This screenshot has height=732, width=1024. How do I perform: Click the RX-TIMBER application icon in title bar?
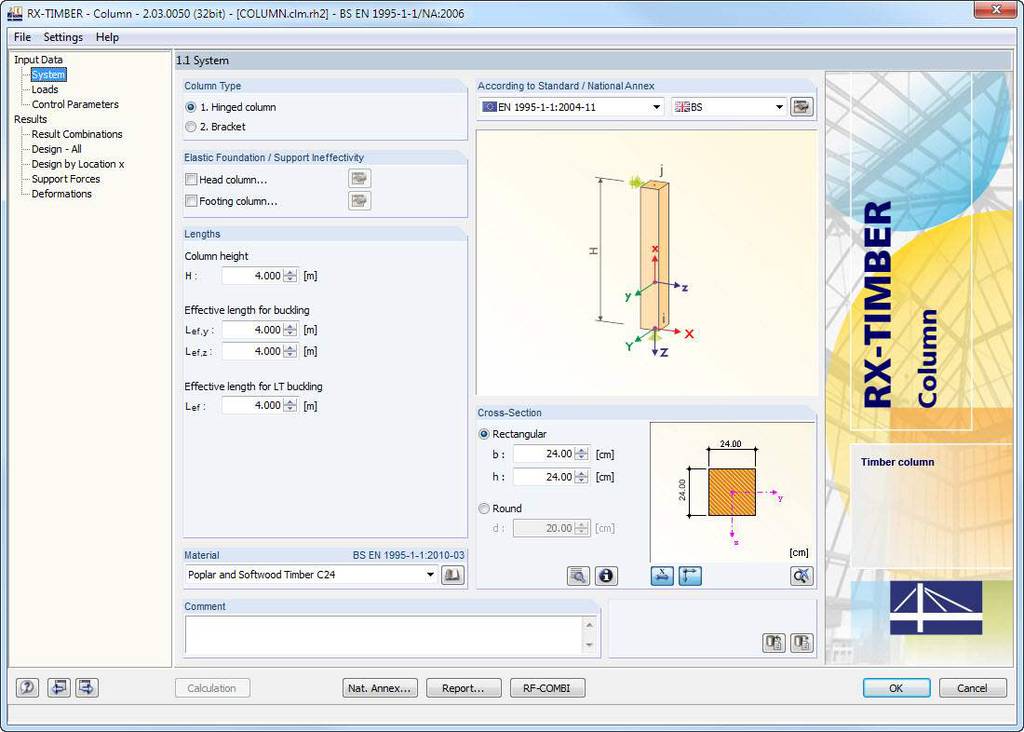(14, 13)
